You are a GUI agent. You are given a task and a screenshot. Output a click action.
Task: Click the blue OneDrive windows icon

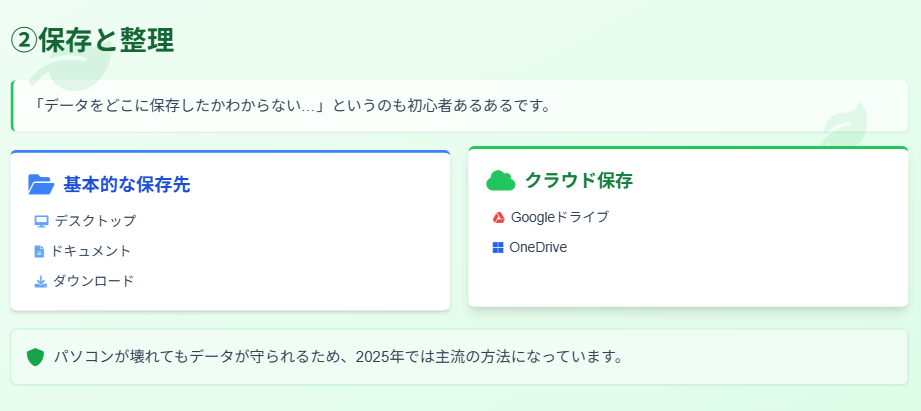(497, 247)
